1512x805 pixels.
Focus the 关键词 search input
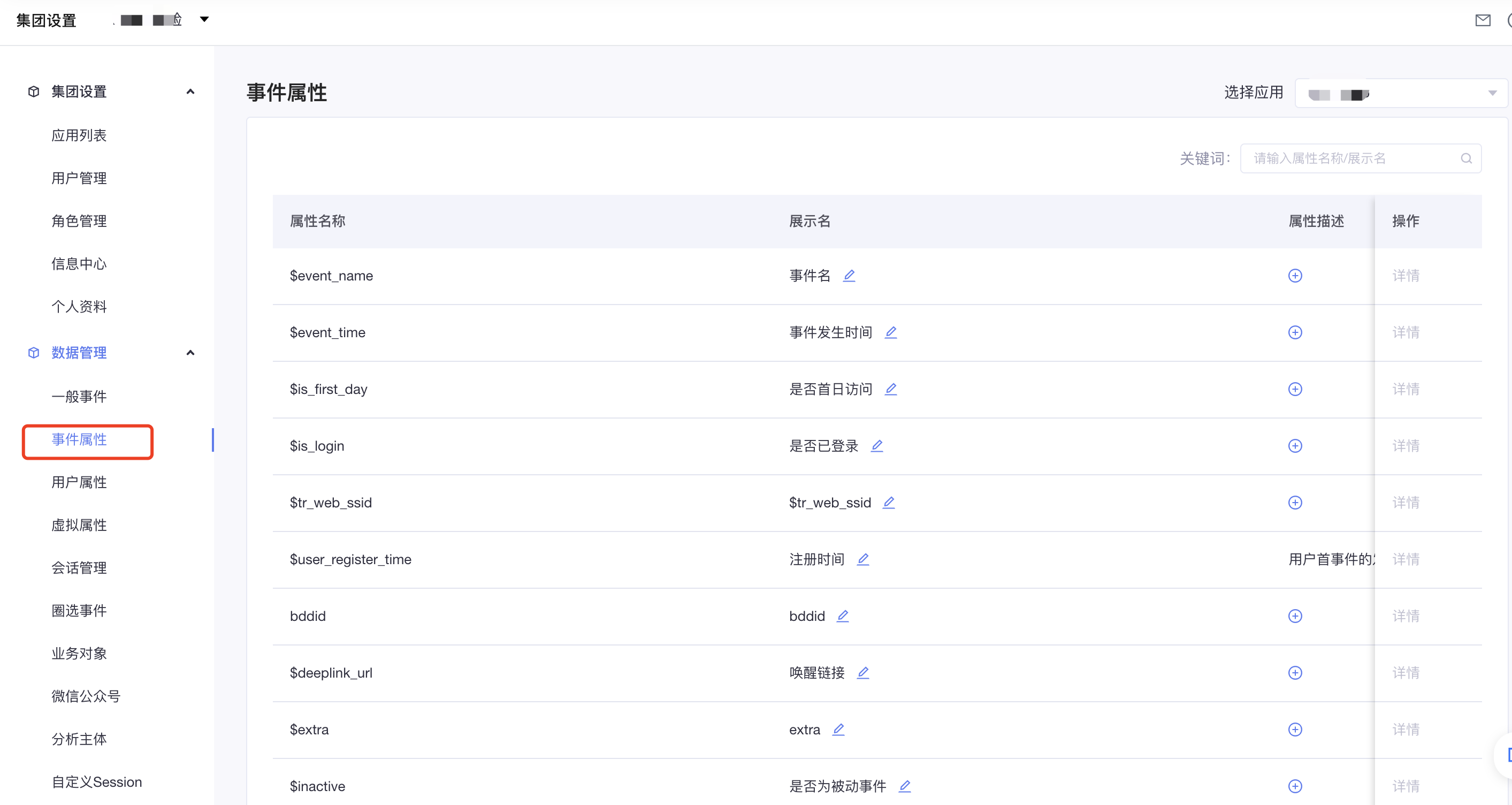(x=1350, y=158)
